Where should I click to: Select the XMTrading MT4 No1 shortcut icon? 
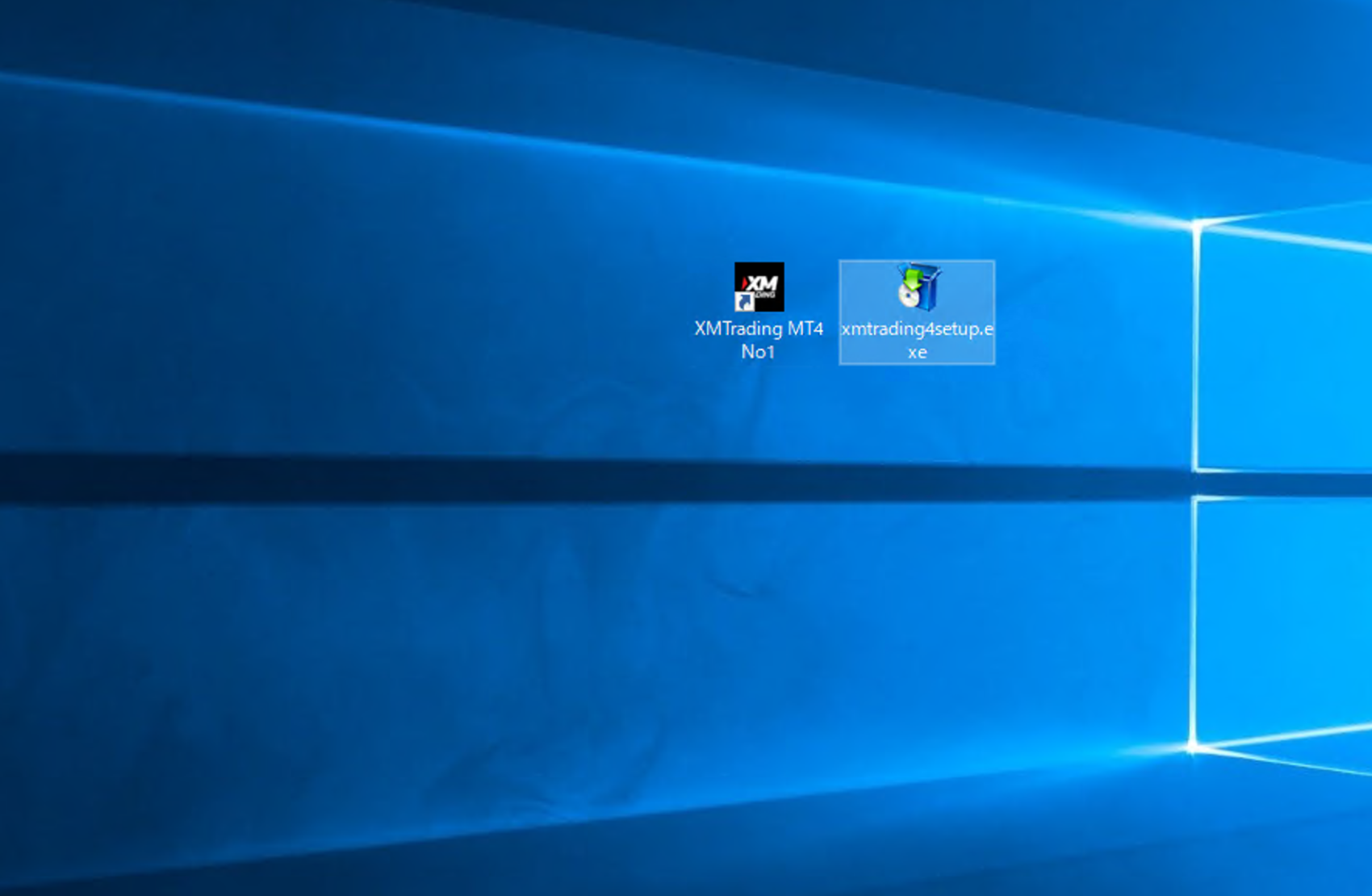point(759,287)
